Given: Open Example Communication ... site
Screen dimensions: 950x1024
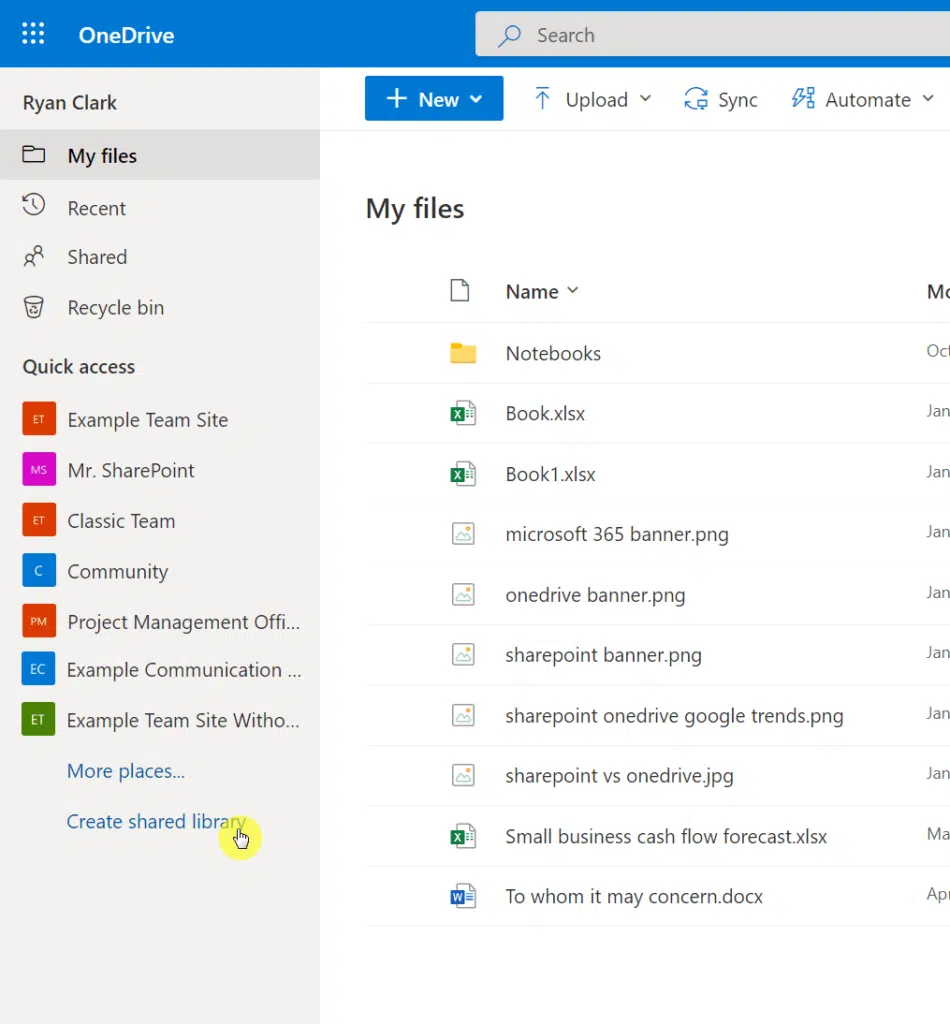Looking at the screenshot, I should pyautogui.click(x=184, y=670).
